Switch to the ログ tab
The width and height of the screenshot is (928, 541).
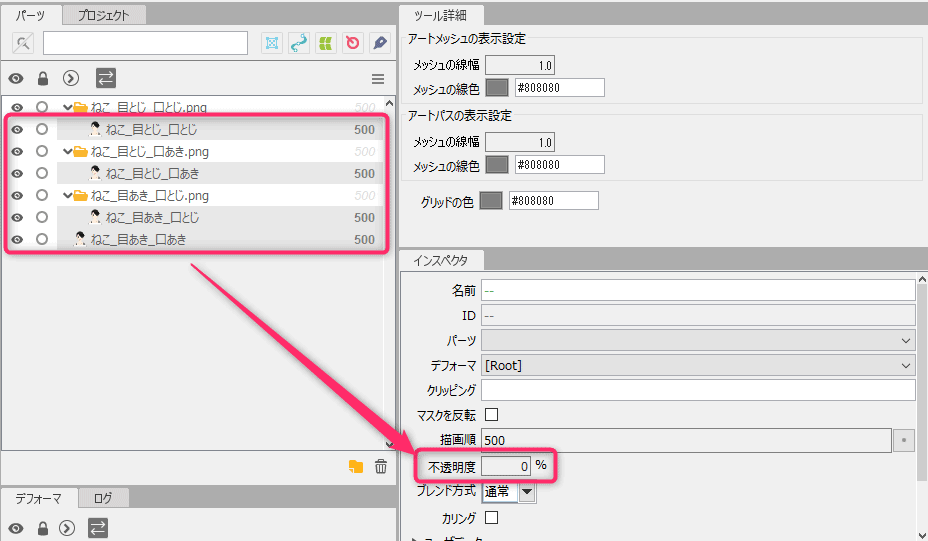[x=103, y=498]
